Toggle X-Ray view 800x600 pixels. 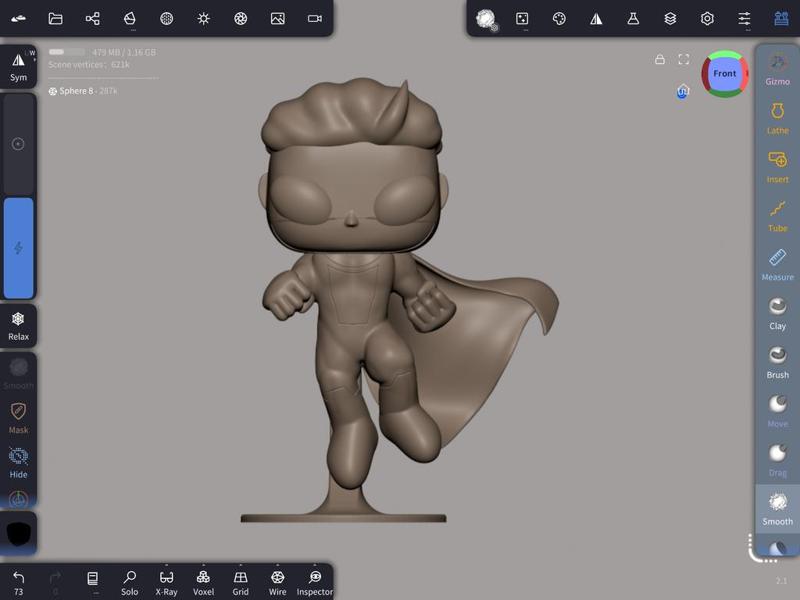tap(166, 583)
